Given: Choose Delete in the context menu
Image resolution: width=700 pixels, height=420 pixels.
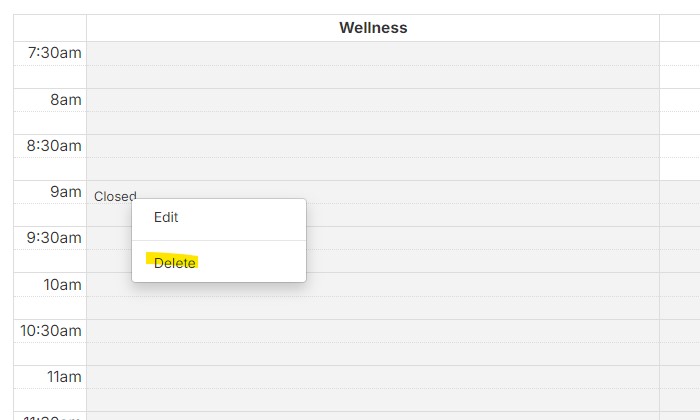Looking at the screenshot, I should coord(175,263).
